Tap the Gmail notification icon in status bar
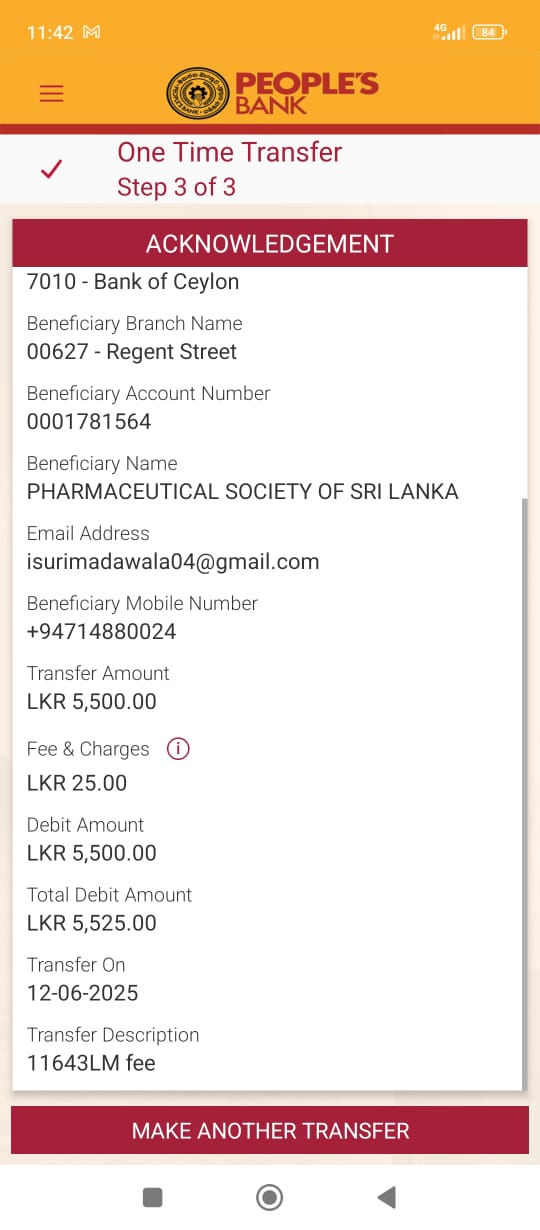540x1230 pixels. (x=91, y=32)
